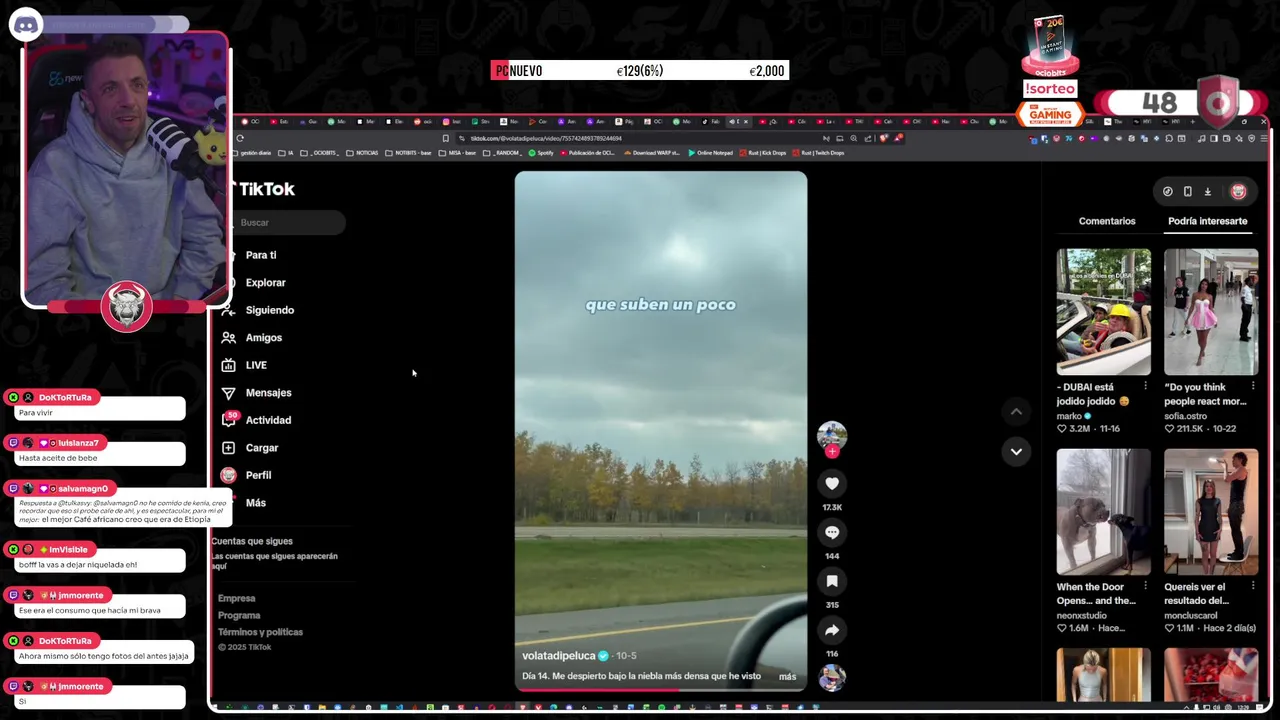Viewport: 1280px width, 720px height.
Task: Click the Discord icon in the stream overlay
Action: (26, 25)
